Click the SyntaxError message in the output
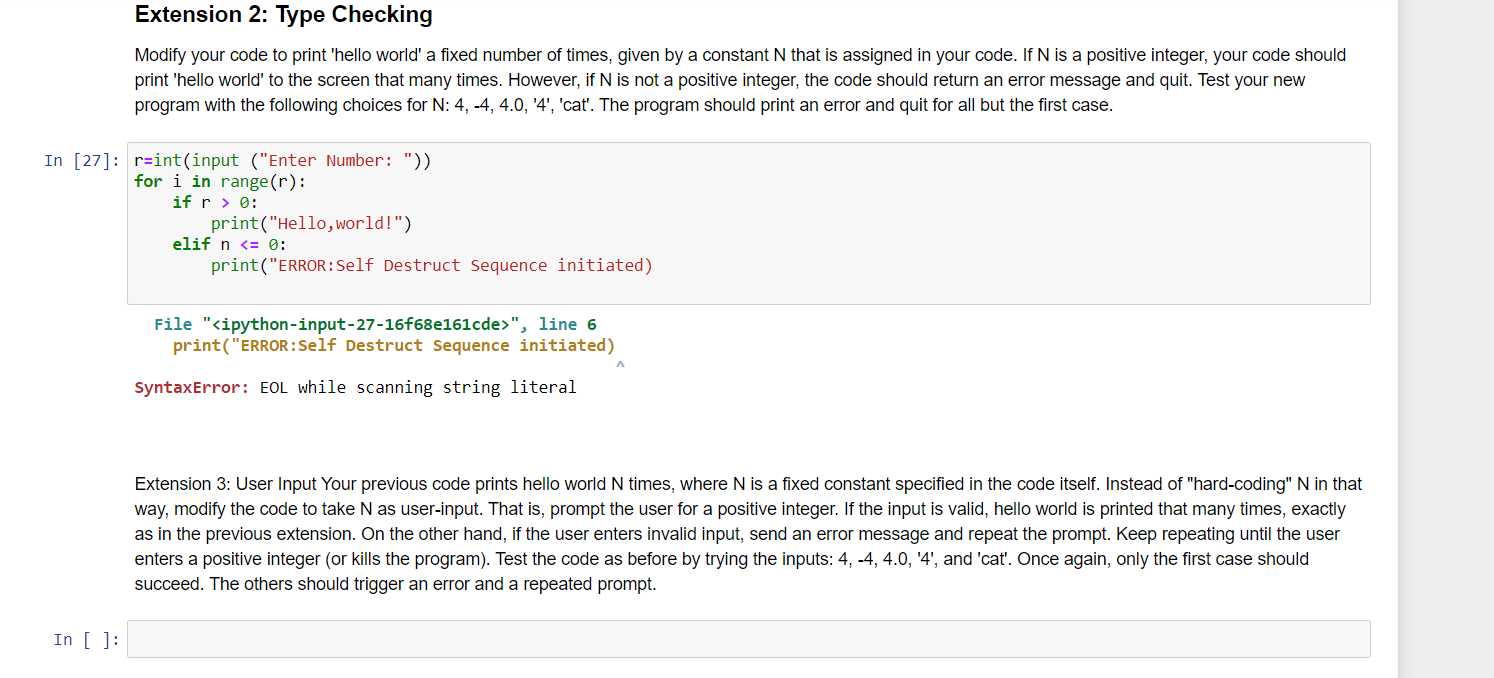This screenshot has width=1494, height=678. click(x=355, y=387)
